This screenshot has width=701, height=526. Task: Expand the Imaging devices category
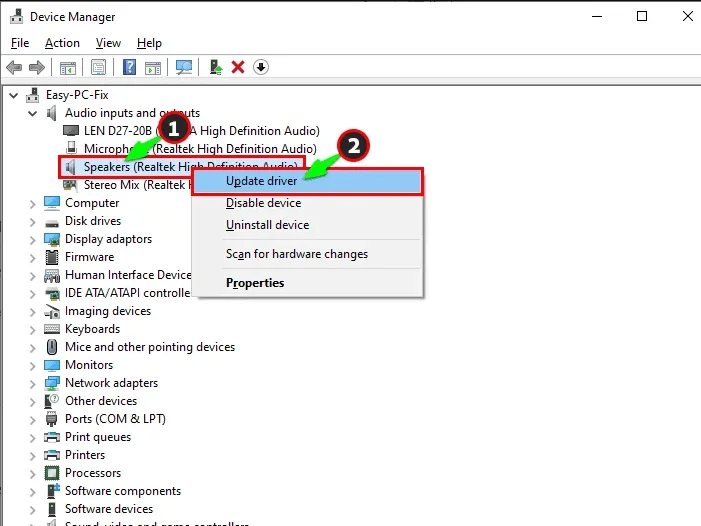click(x=33, y=312)
